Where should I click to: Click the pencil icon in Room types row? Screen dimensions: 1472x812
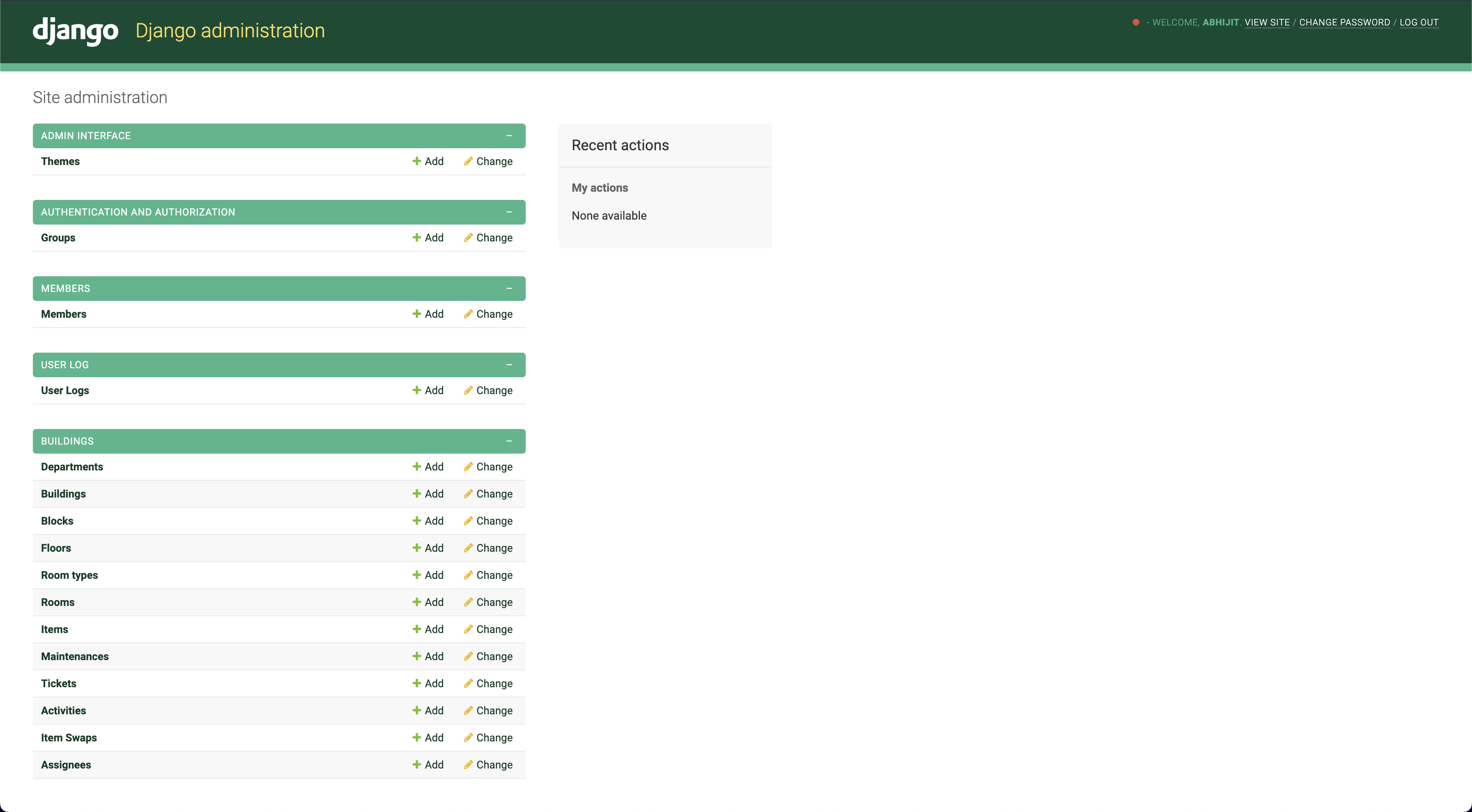468,575
